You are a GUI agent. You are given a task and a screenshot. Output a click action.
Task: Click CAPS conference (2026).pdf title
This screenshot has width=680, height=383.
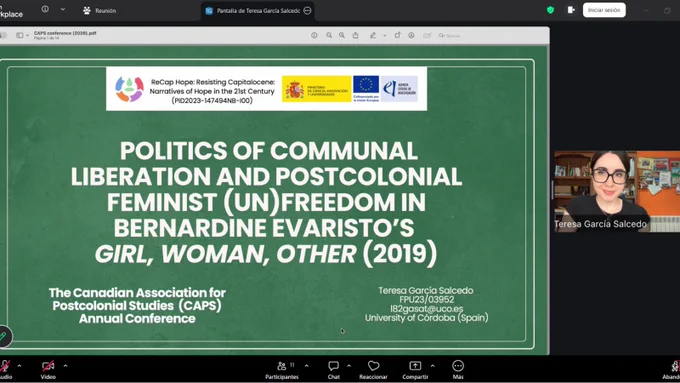click(x=65, y=33)
